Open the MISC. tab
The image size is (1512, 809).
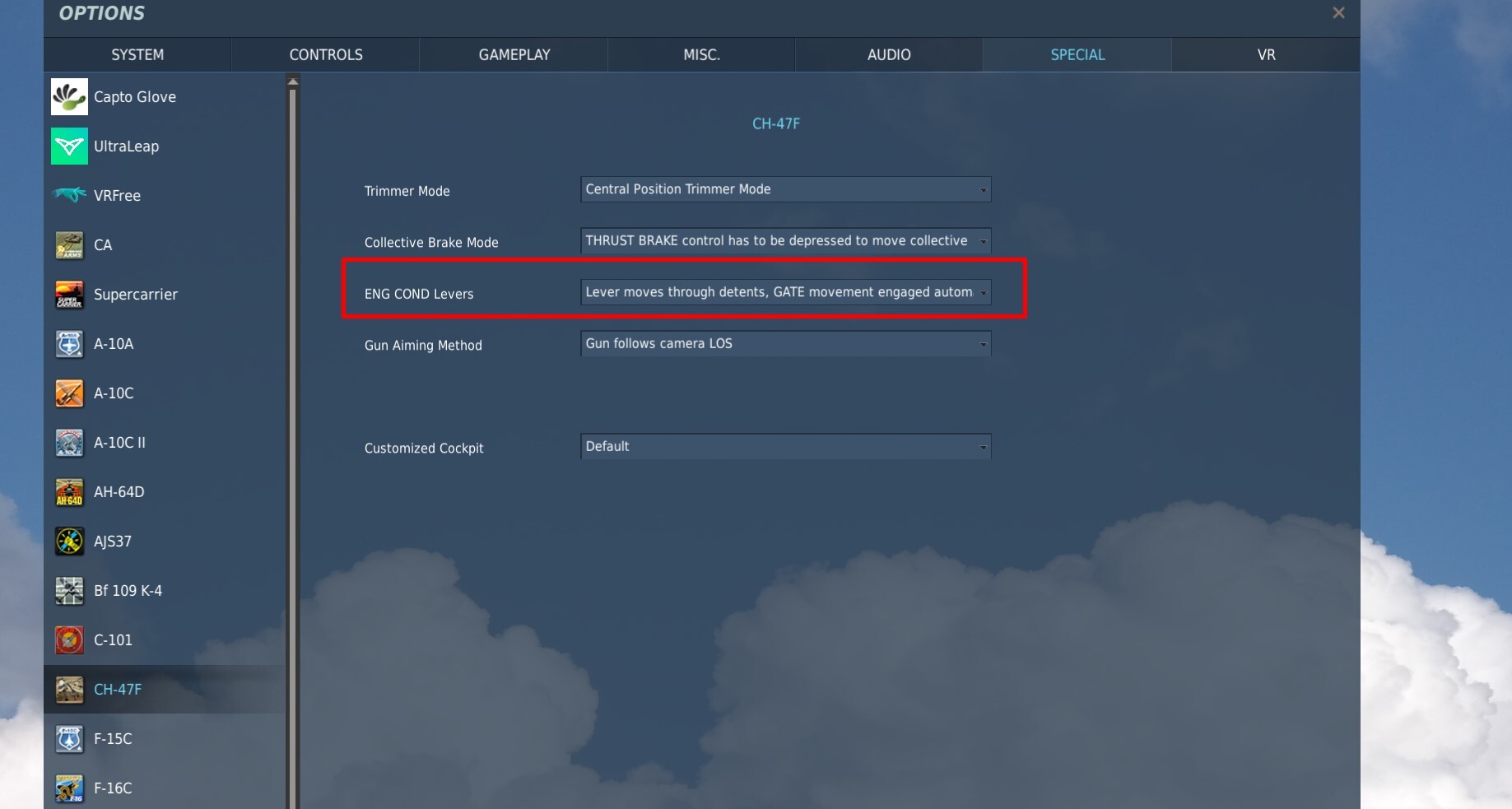click(x=701, y=54)
